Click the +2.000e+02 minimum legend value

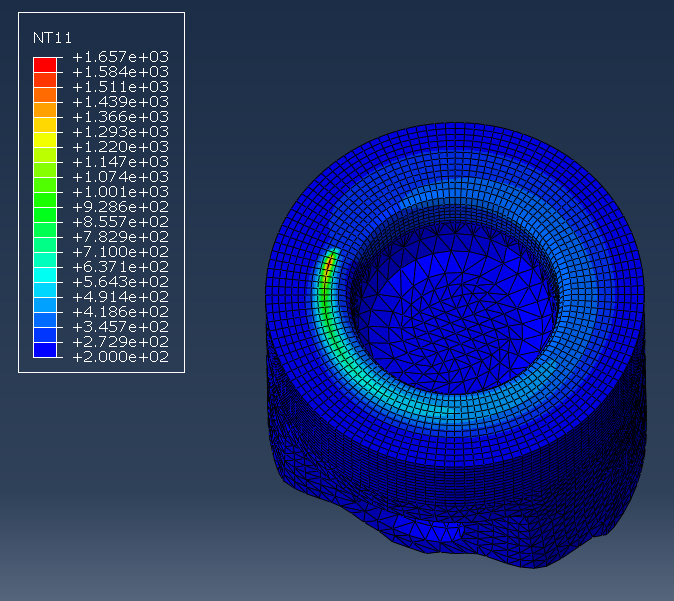coord(120,357)
